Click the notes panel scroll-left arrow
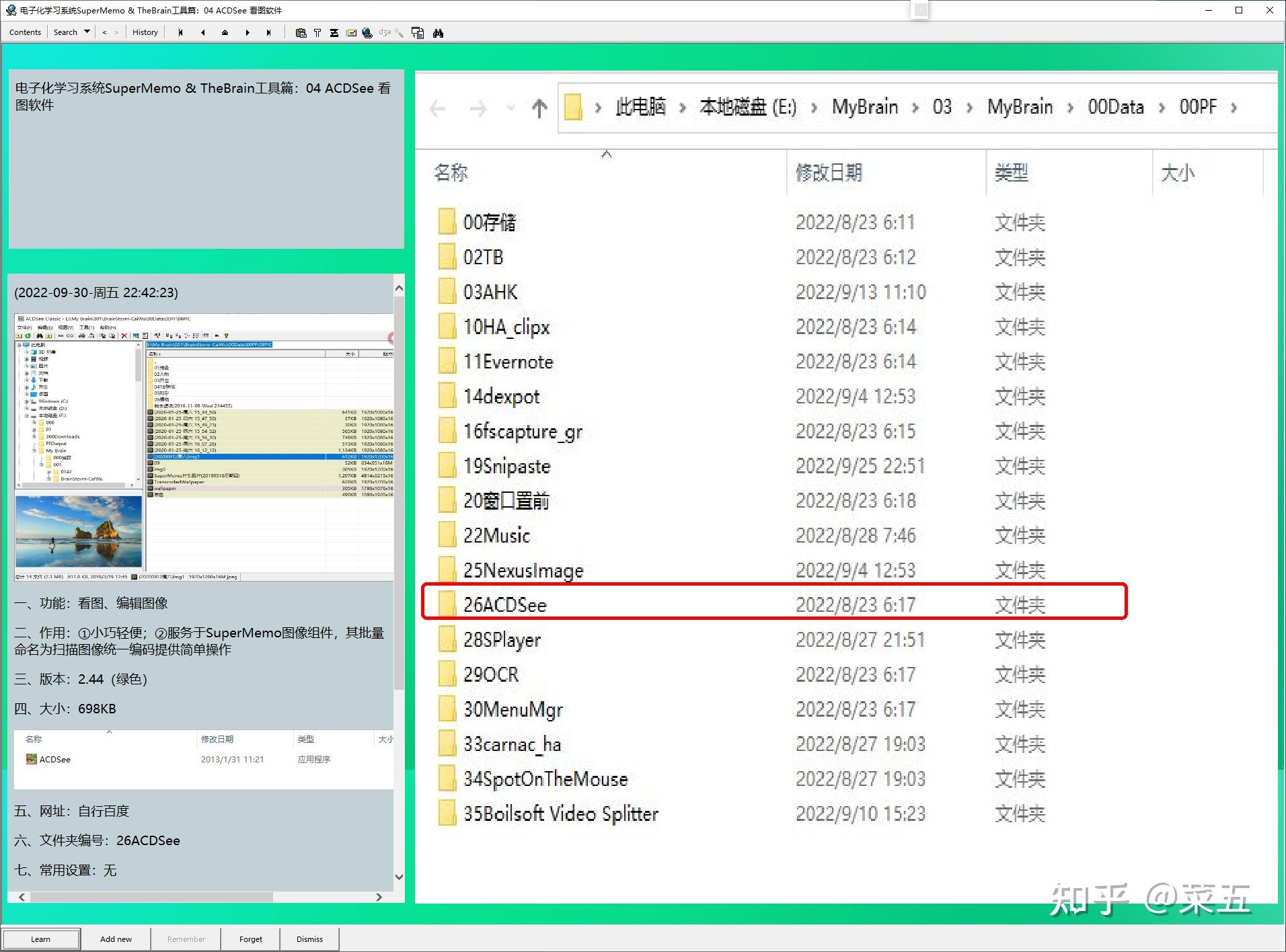Screen dimensions: 1286x952 [22, 897]
